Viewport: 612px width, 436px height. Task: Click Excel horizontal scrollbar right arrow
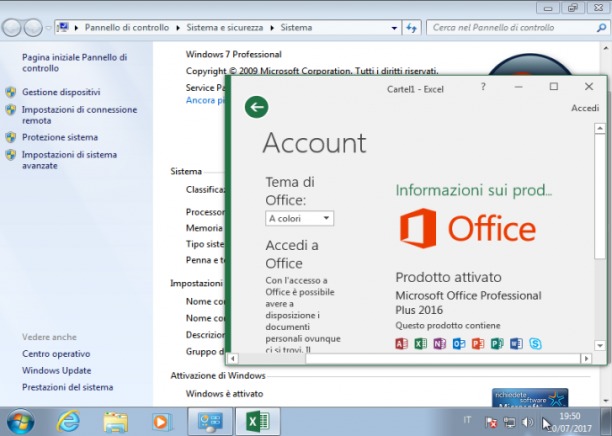point(586,358)
